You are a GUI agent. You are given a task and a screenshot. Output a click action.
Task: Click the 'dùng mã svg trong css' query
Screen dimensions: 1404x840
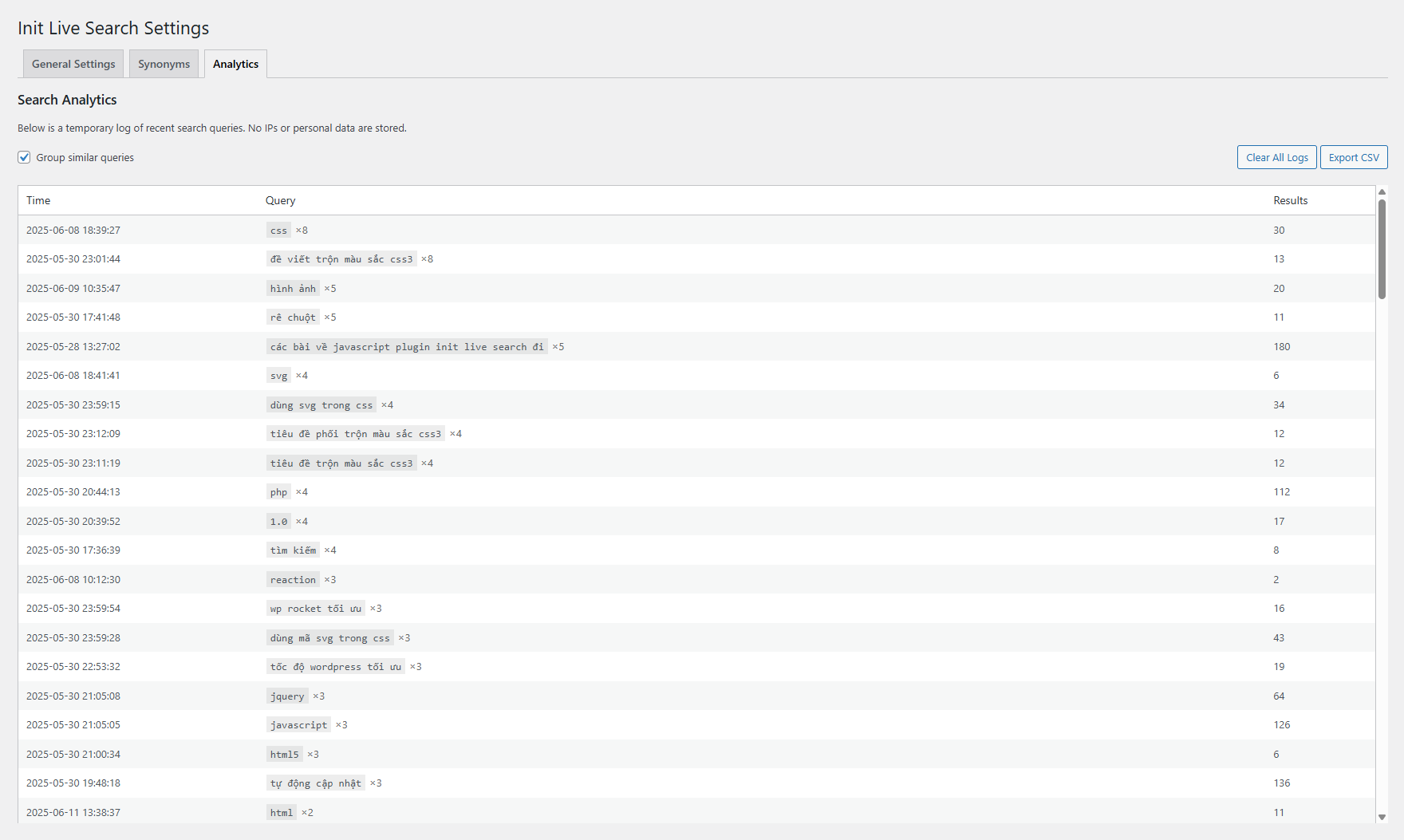pyautogui.click(x=330, y=638)
